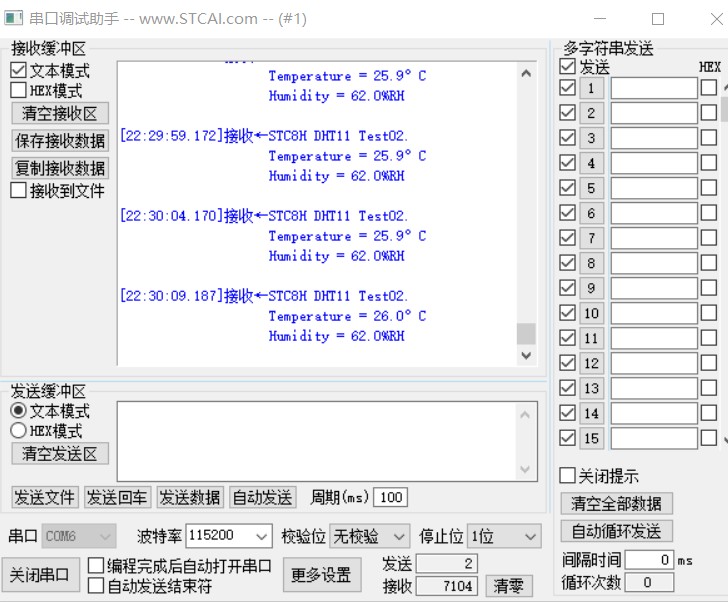Image resolution: width=728 pixels, height=602 pixels.
Task: Uncheck multi-string 发送 header checkbox
Action: point(567,66)
